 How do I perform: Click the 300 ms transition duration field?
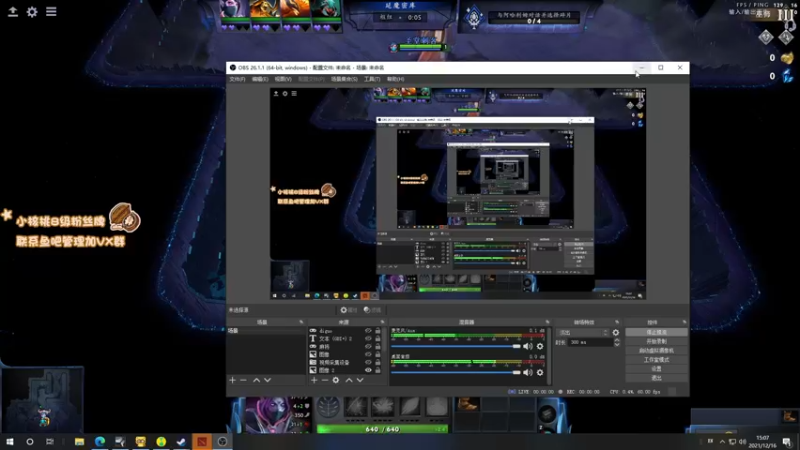point(591,342)
